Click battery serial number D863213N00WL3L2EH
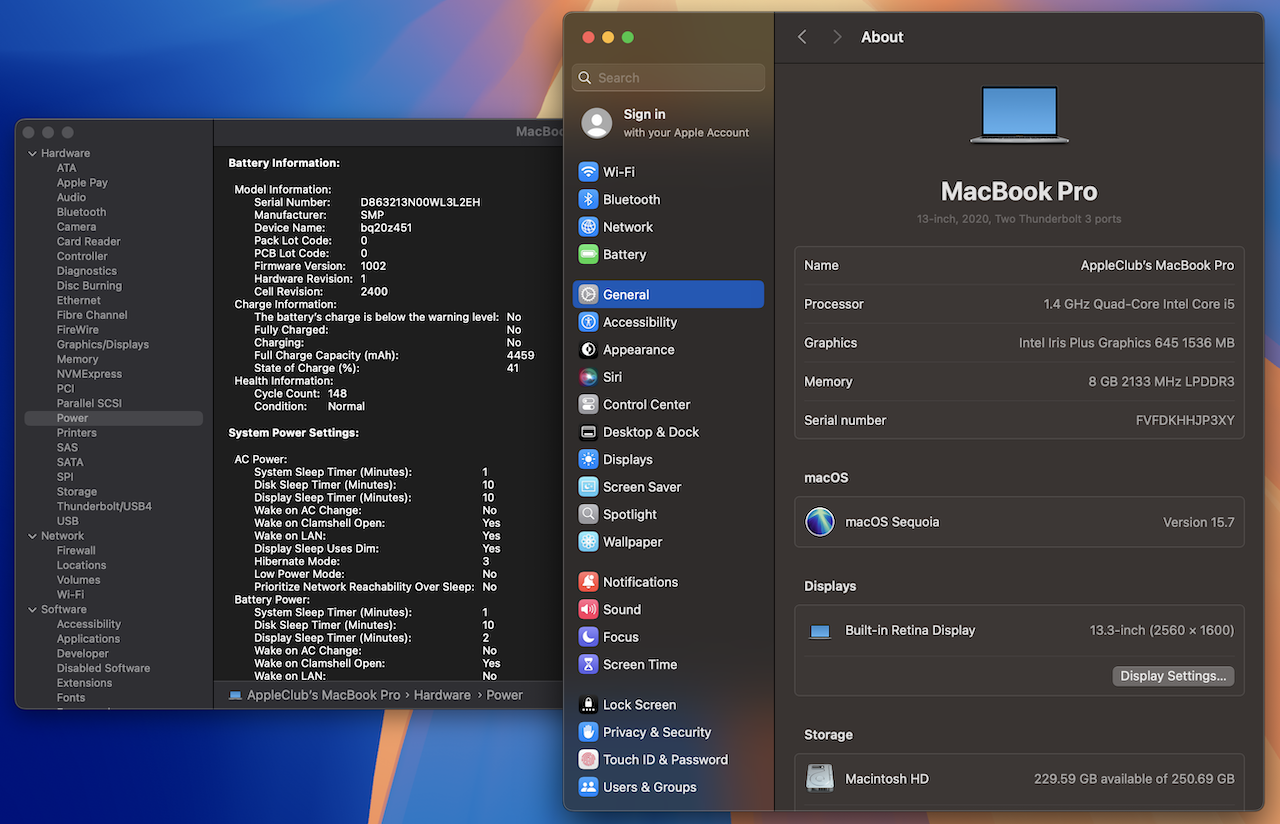 (x=420, y=202)
